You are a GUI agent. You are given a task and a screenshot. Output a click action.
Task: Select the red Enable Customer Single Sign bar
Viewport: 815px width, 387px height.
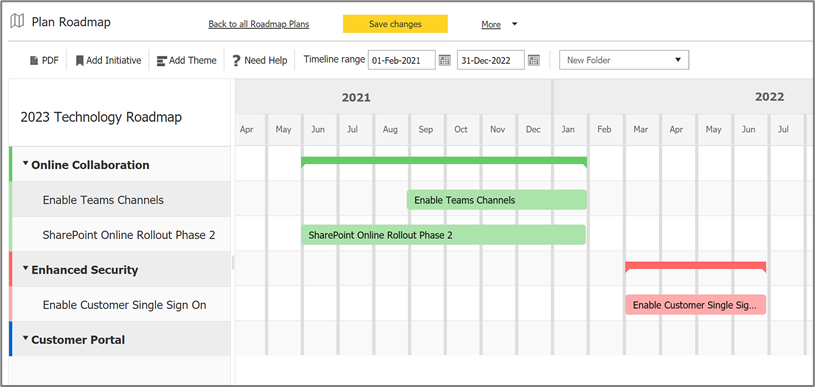695,305
